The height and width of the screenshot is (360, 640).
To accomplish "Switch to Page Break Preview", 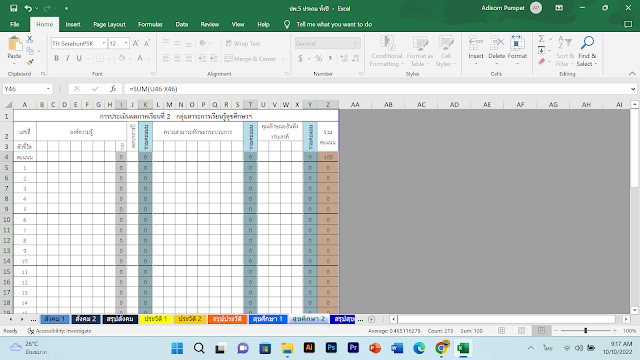I will tap(541, 331).
